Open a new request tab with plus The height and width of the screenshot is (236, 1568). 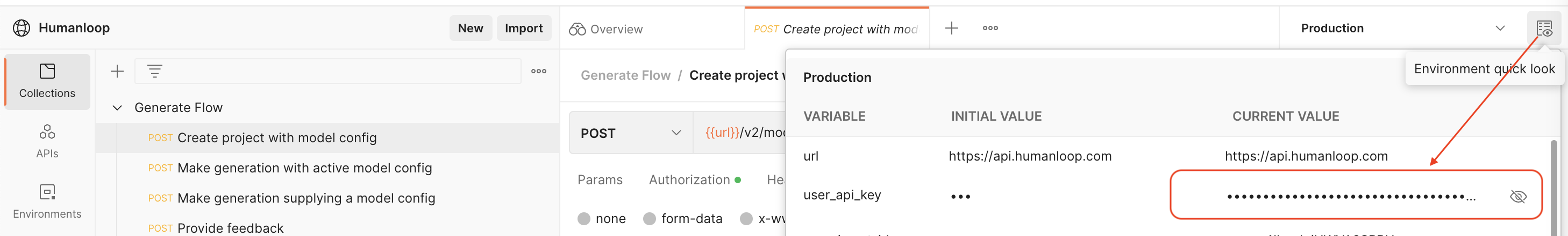tap(951, 28)
